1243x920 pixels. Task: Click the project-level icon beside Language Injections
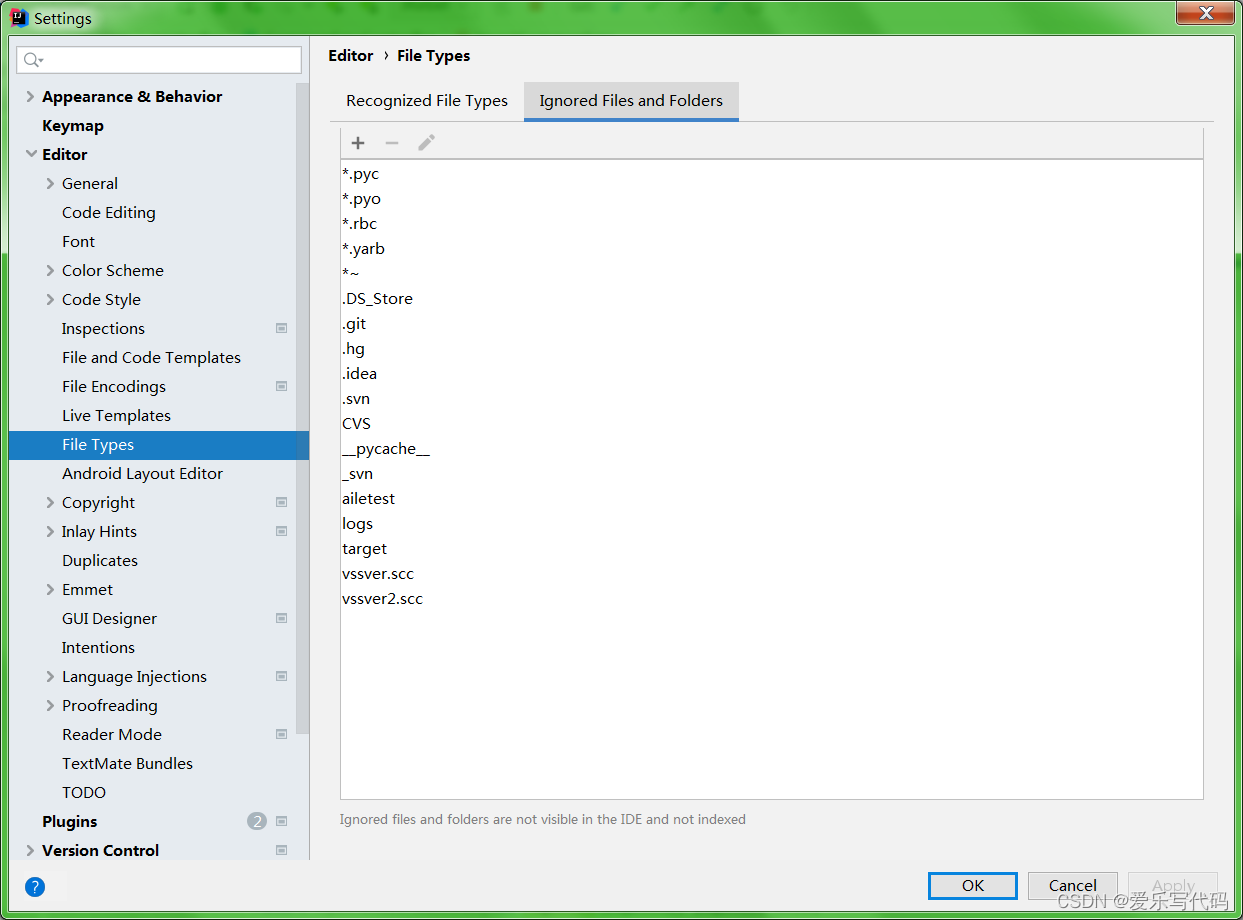click(x=282, y=676)
